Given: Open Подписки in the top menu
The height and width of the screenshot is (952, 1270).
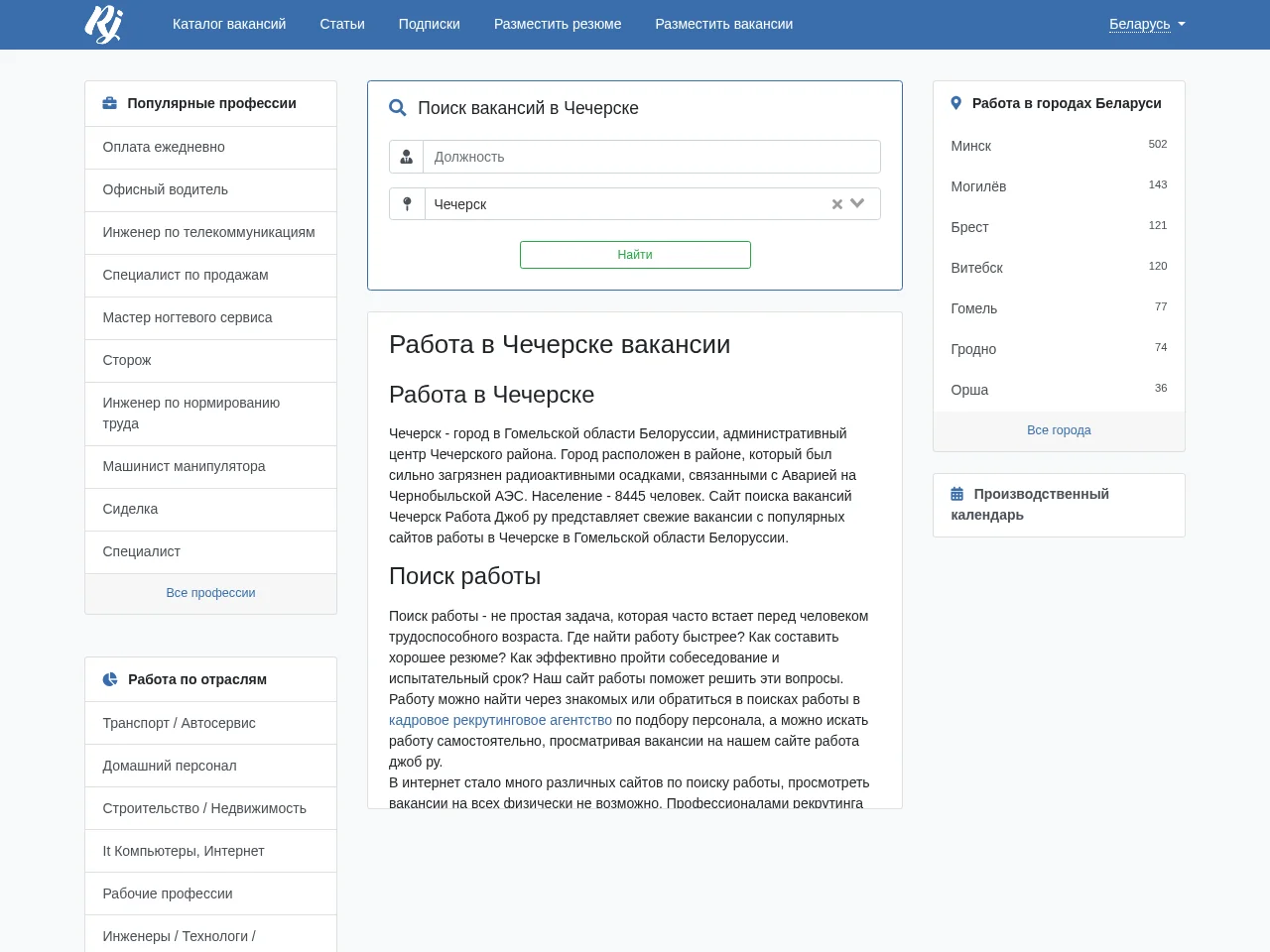Looking at the screenshot, I should click(430, 24).
